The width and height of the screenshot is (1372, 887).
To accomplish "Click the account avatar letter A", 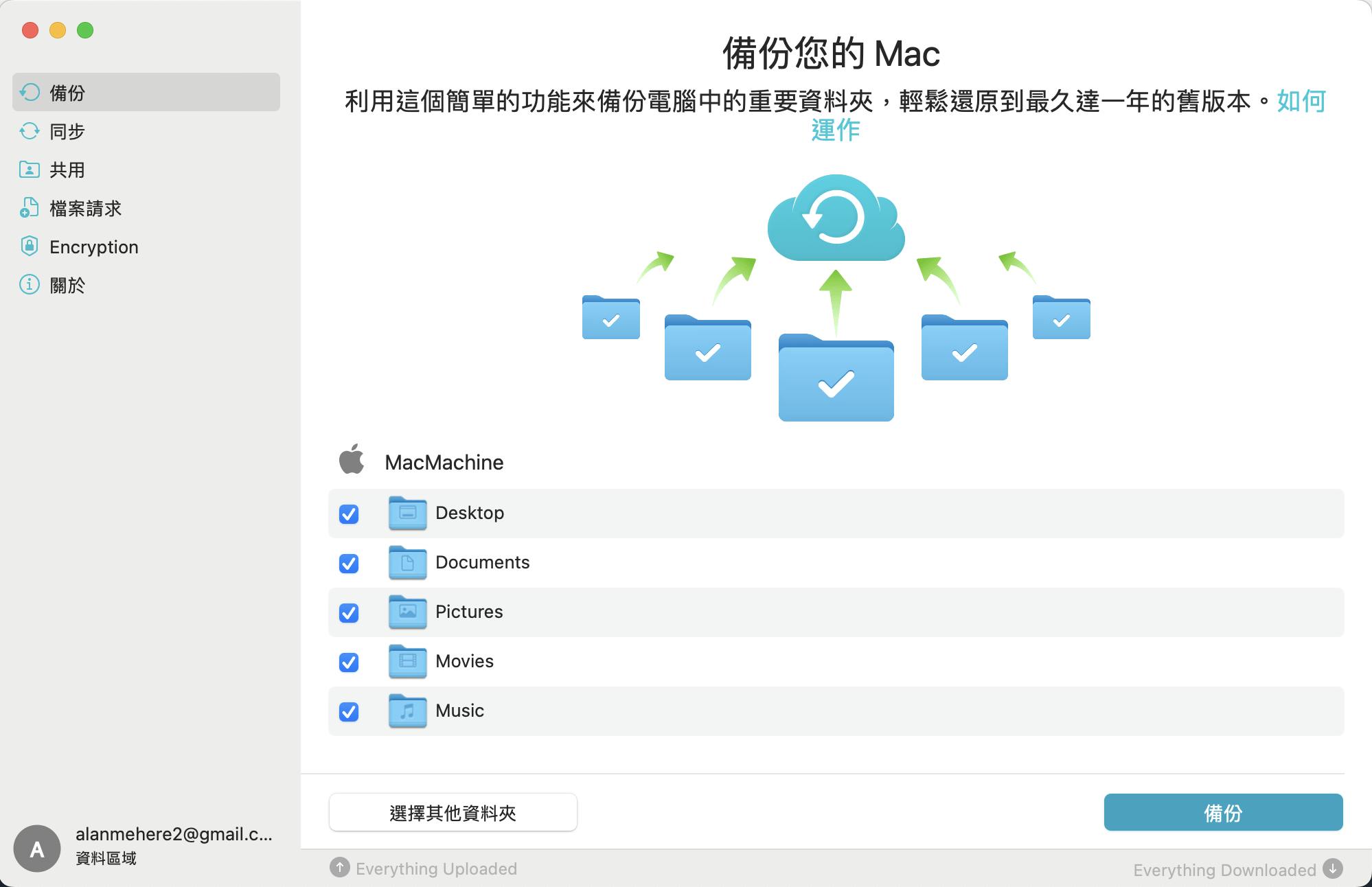I will pos(37,849).
